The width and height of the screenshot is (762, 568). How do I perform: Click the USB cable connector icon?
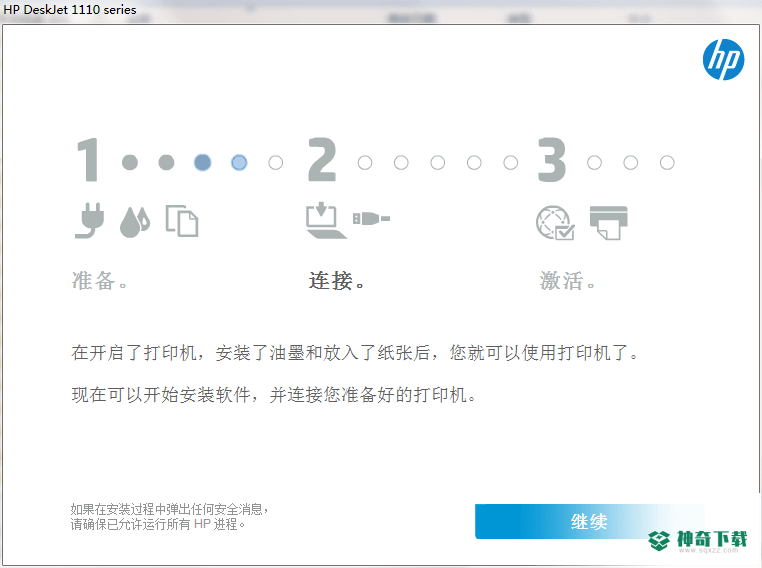371,219
